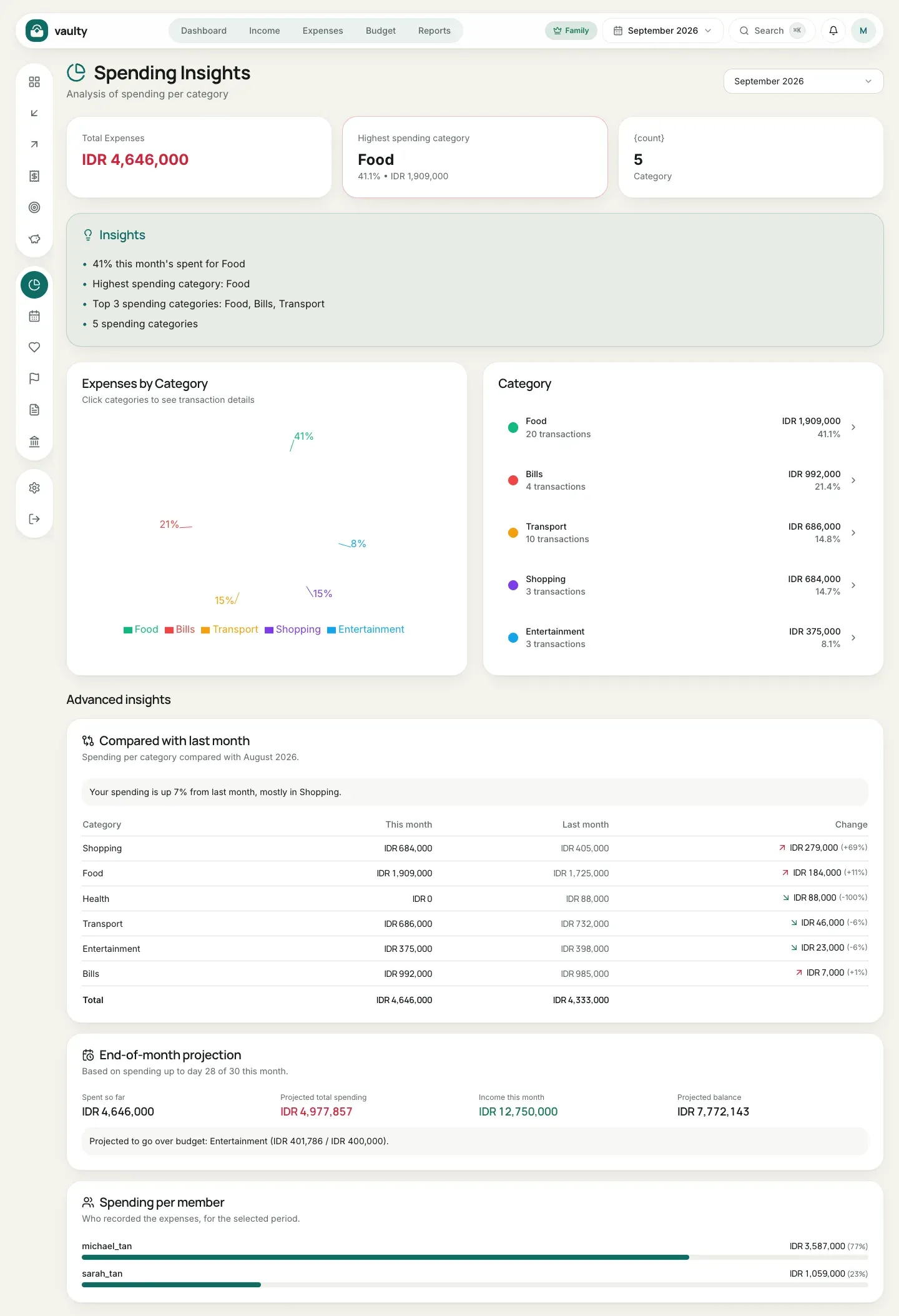Click the Transport 10 transactions row text

[x=558, y=539]
